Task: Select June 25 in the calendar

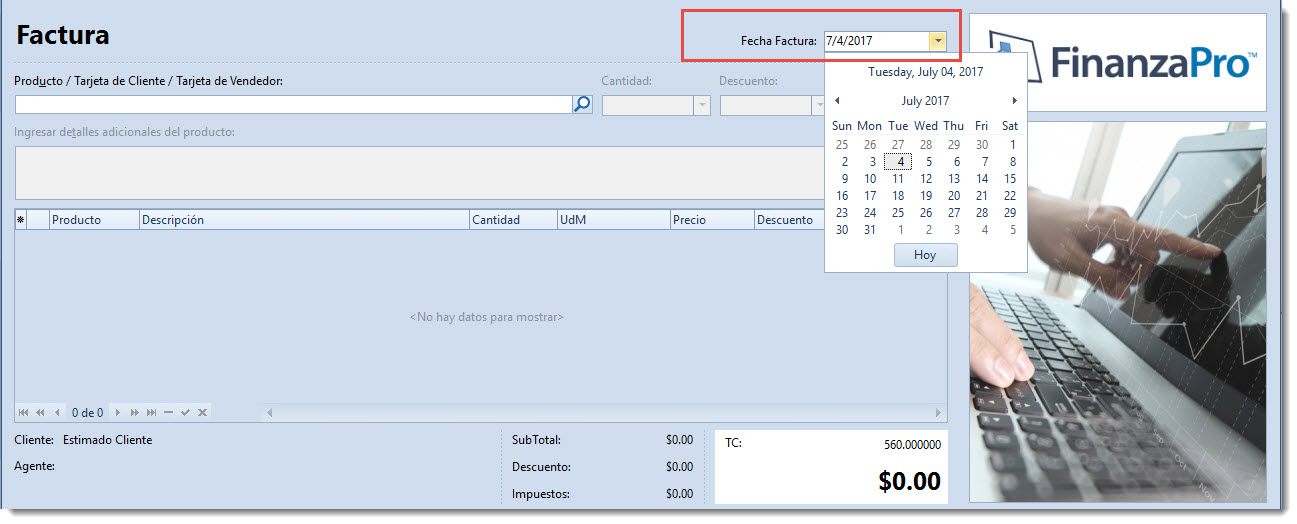Action: point(842,145)
